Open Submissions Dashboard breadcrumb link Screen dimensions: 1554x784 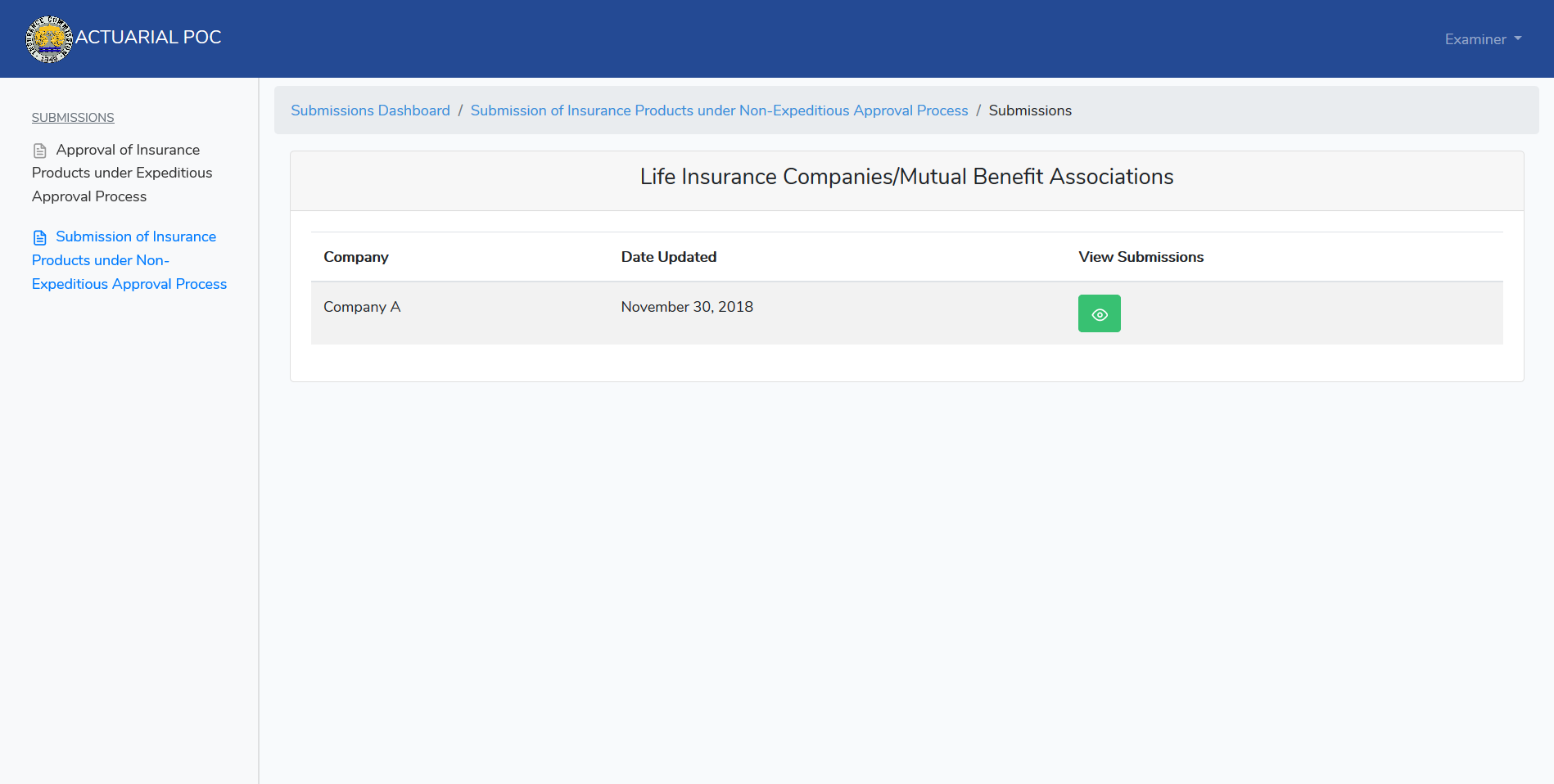pyautogui.click(x=370, y=110)
